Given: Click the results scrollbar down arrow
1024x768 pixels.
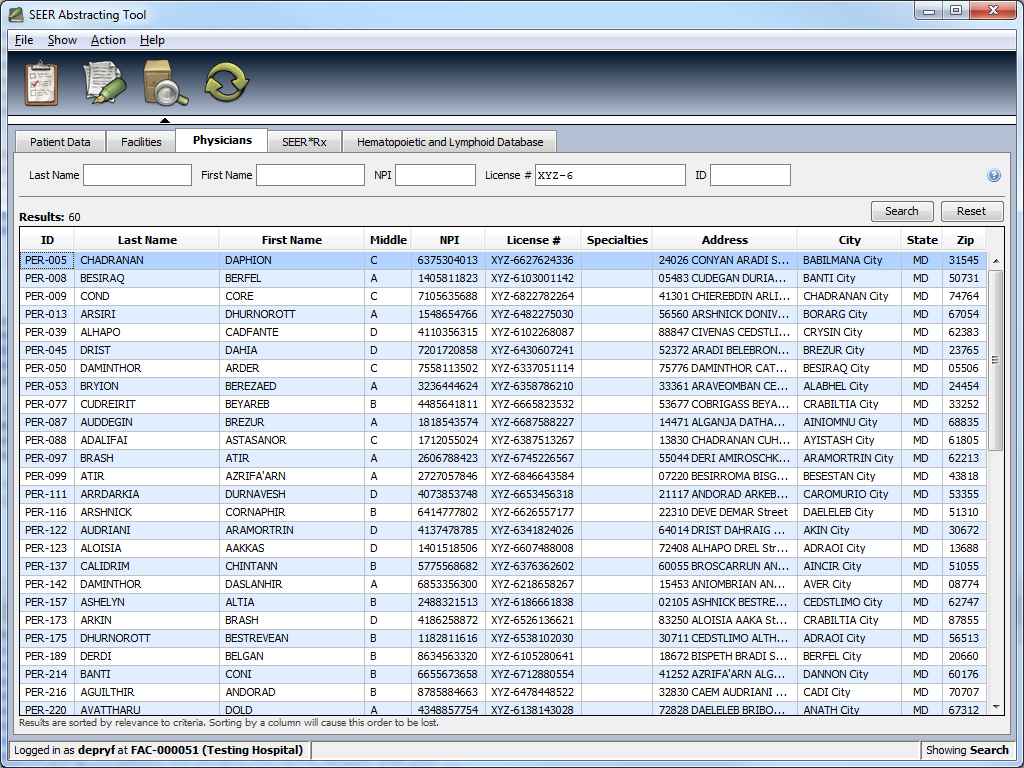Looking at the screenshot, I should 995,707.
